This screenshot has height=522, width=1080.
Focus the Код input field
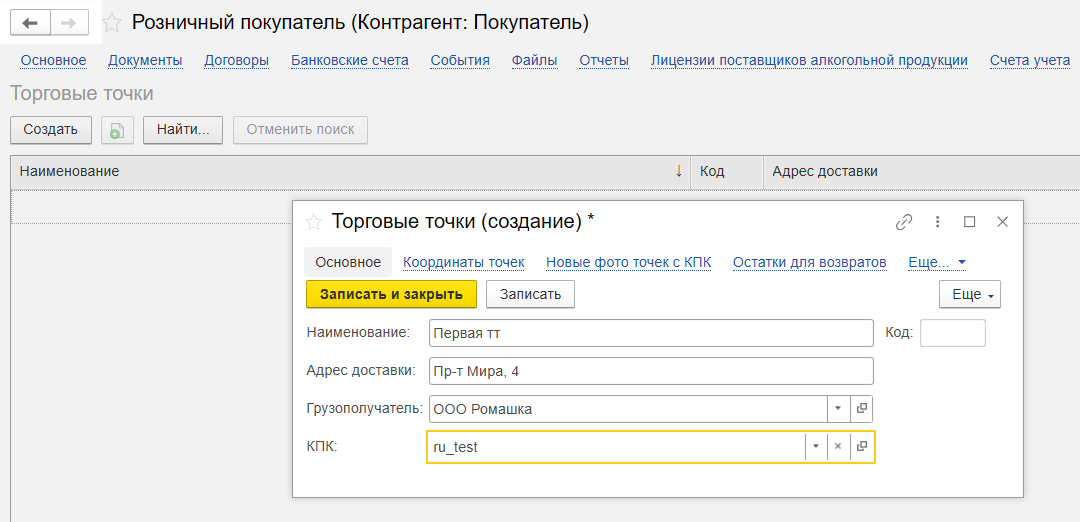pyautogui.click(x=953, y=333)
